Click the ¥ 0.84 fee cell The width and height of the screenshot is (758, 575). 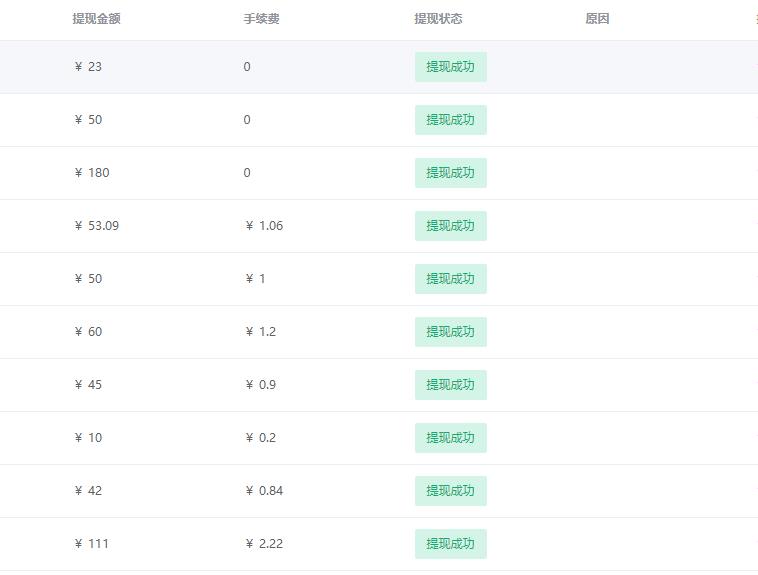(x=264, y=491)
